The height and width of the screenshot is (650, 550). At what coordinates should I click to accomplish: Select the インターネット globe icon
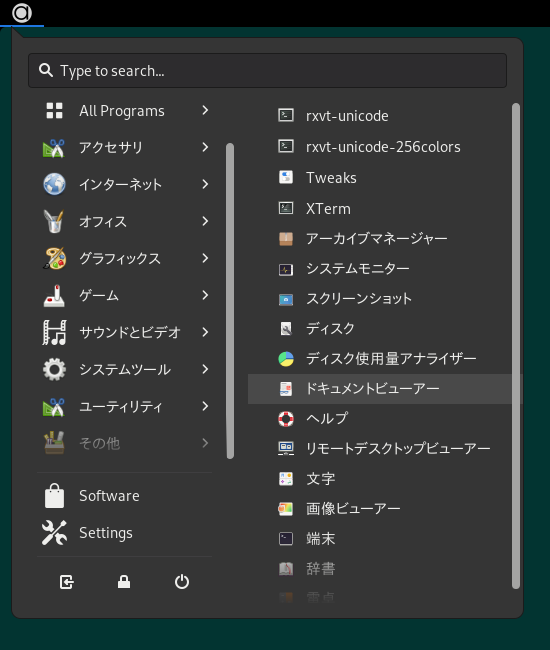[54, 184]
